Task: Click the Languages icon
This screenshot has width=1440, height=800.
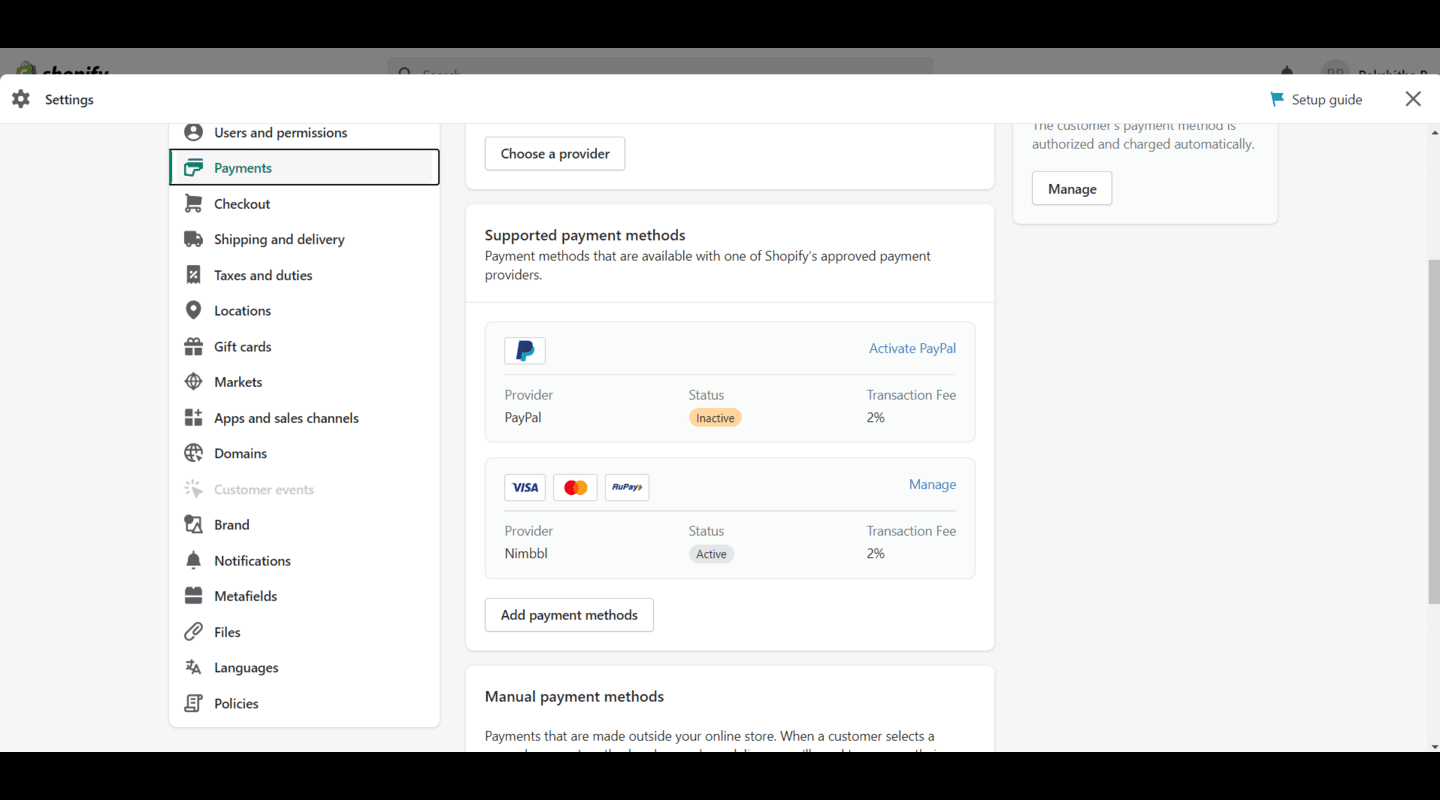Action: pos(194,667)
